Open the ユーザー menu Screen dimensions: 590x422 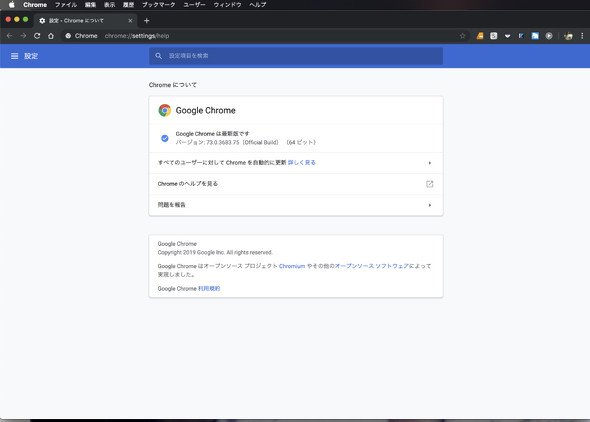(x=194, y=5)
